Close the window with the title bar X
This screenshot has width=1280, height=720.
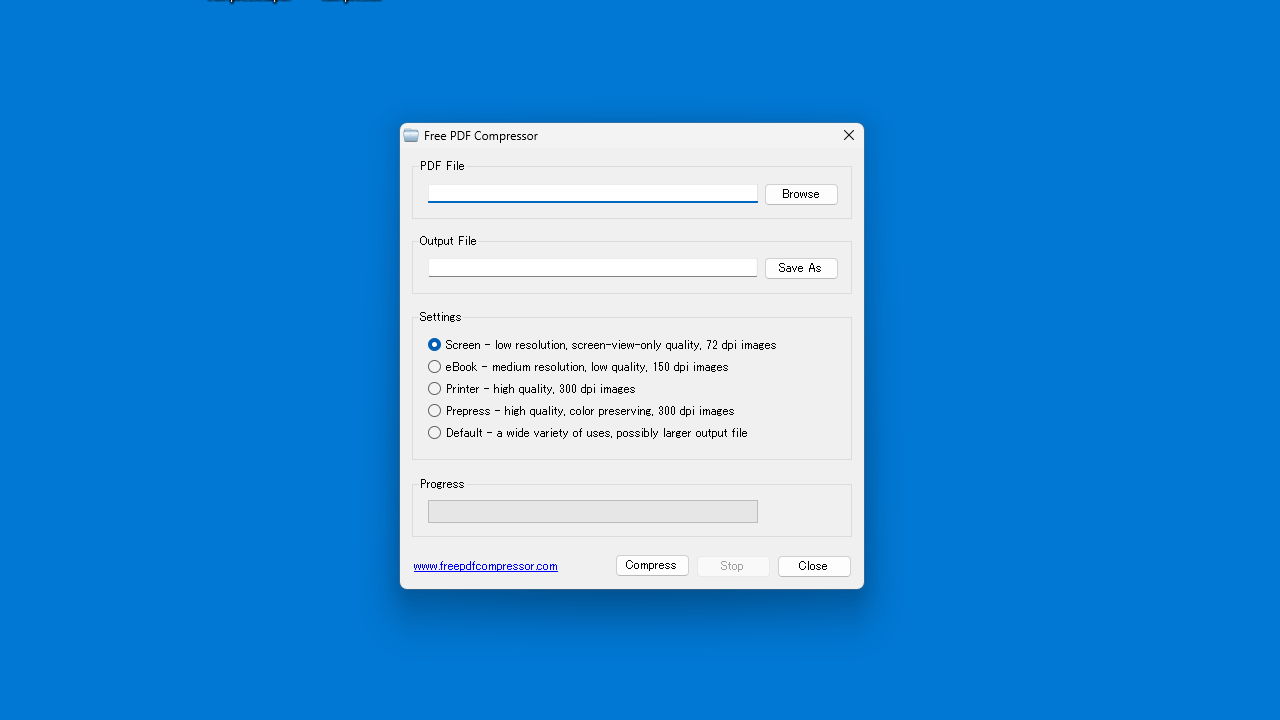(849, 135)
